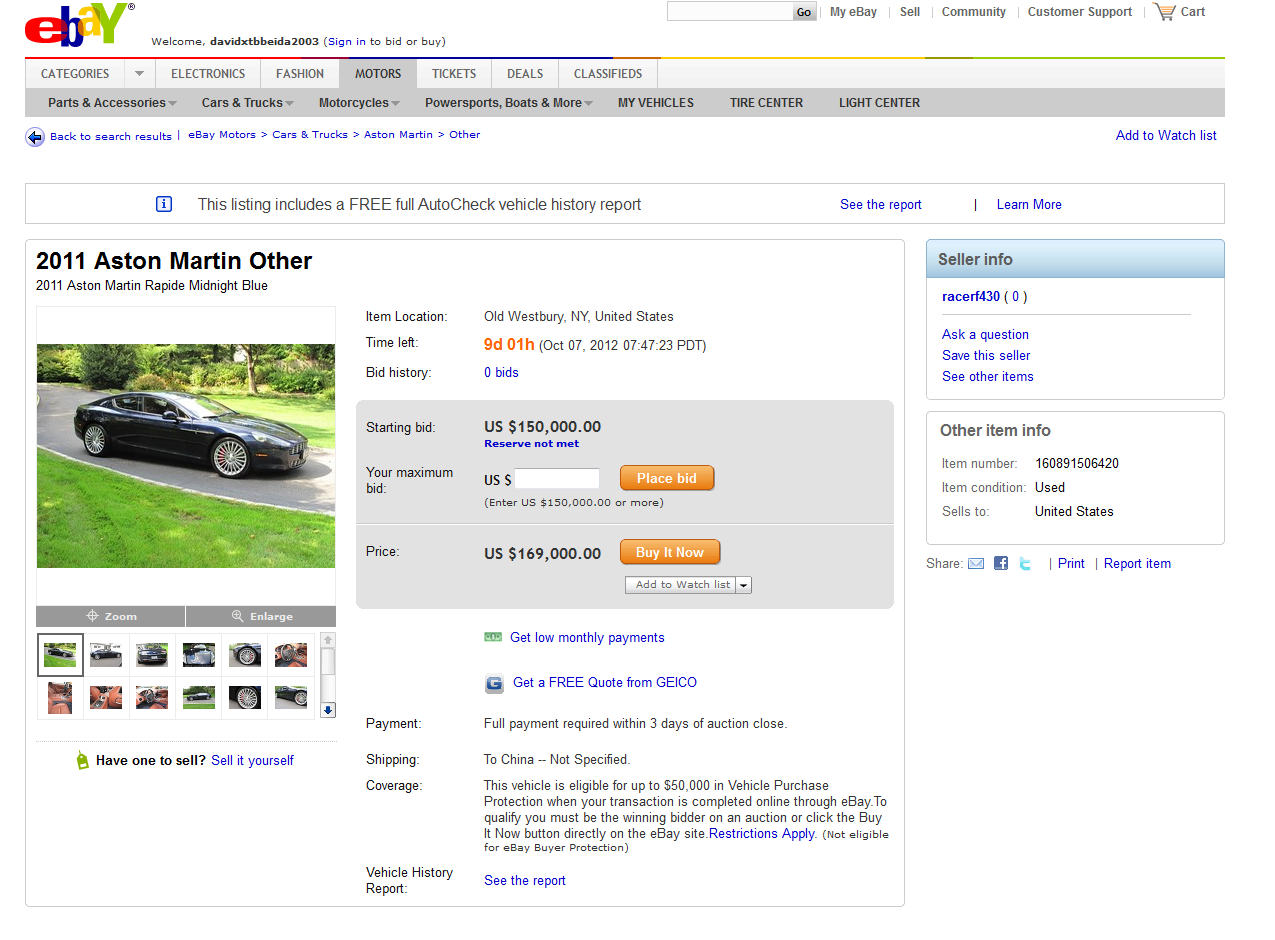Switch to the ELECTRONICS tab
Viewport: 1275px width, 940px height.
click(208, 74)
